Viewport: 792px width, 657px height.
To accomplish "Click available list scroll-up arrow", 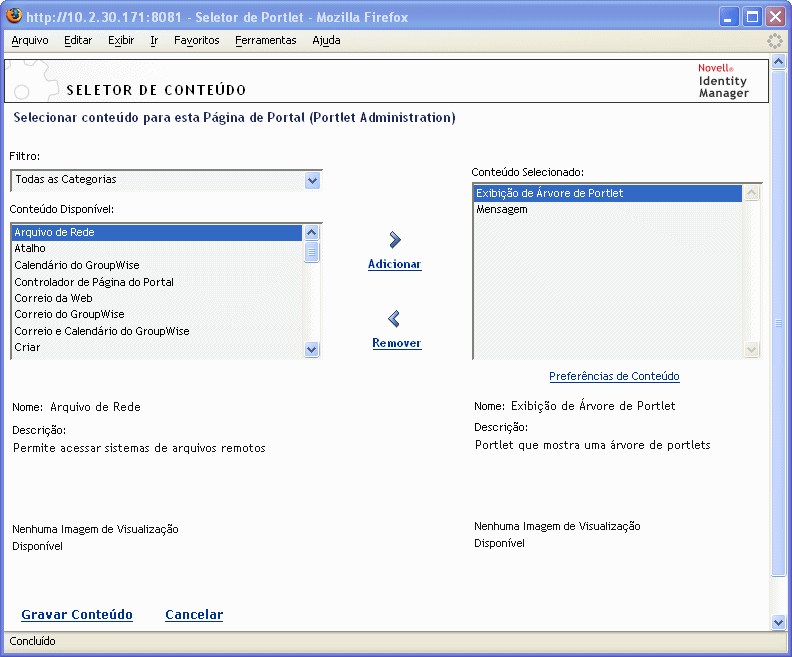I will (312, 232).
